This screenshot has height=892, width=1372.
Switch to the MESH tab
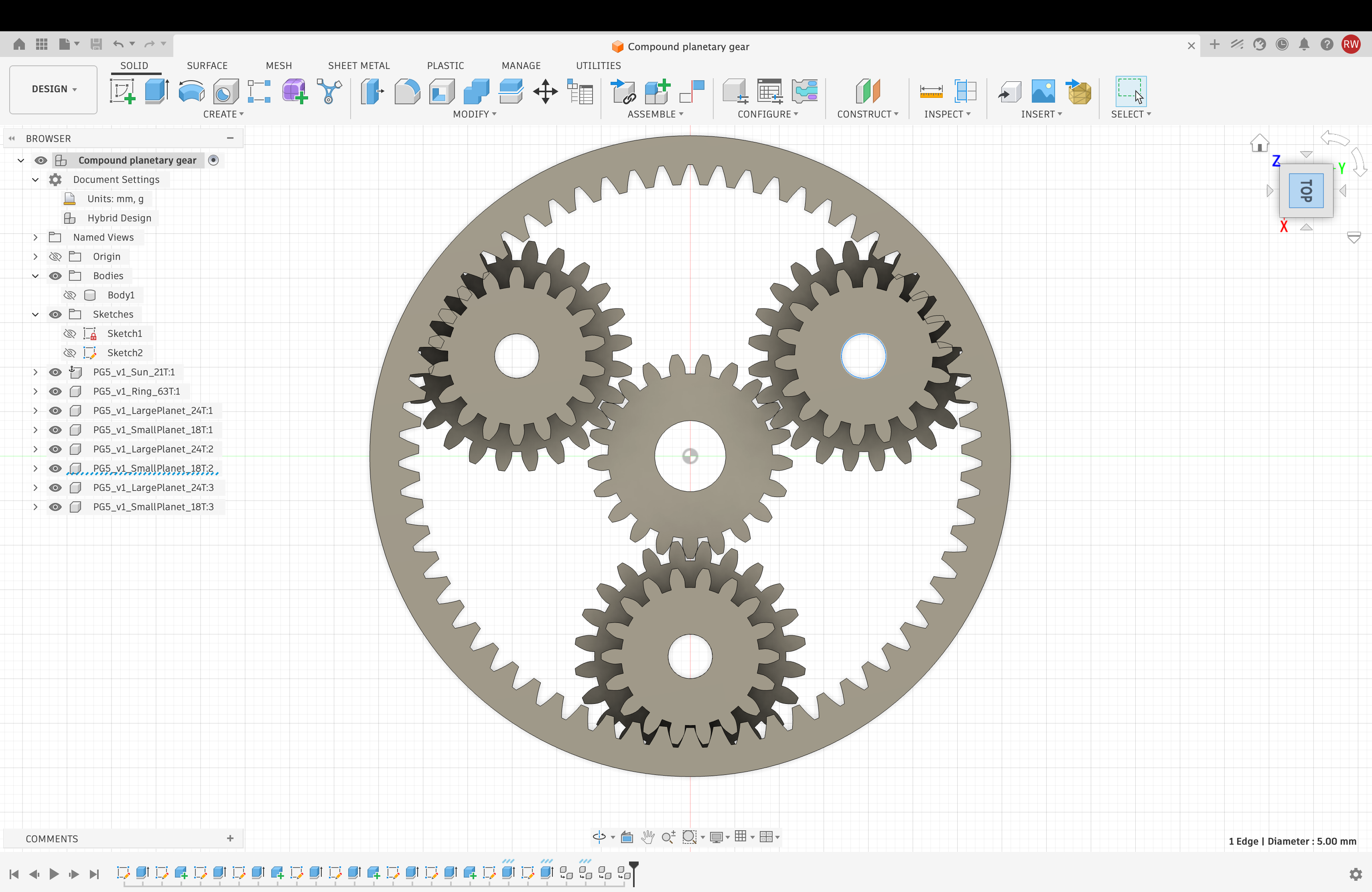(278, 66)
